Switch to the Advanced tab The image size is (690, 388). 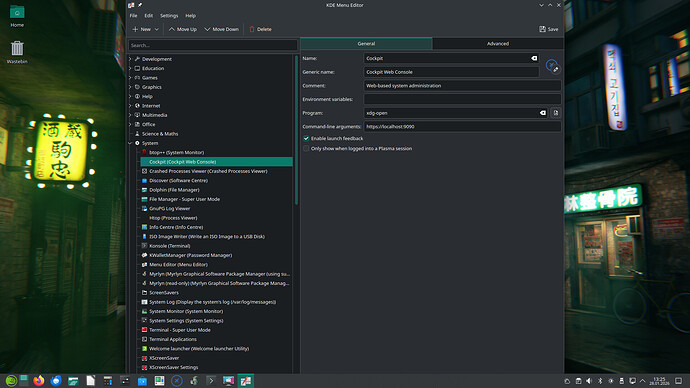click(498, 44)
